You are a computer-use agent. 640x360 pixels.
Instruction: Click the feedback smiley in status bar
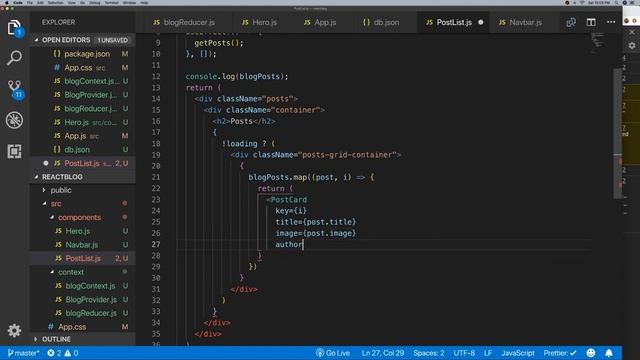pyautogui.click(x=591, y=353)
